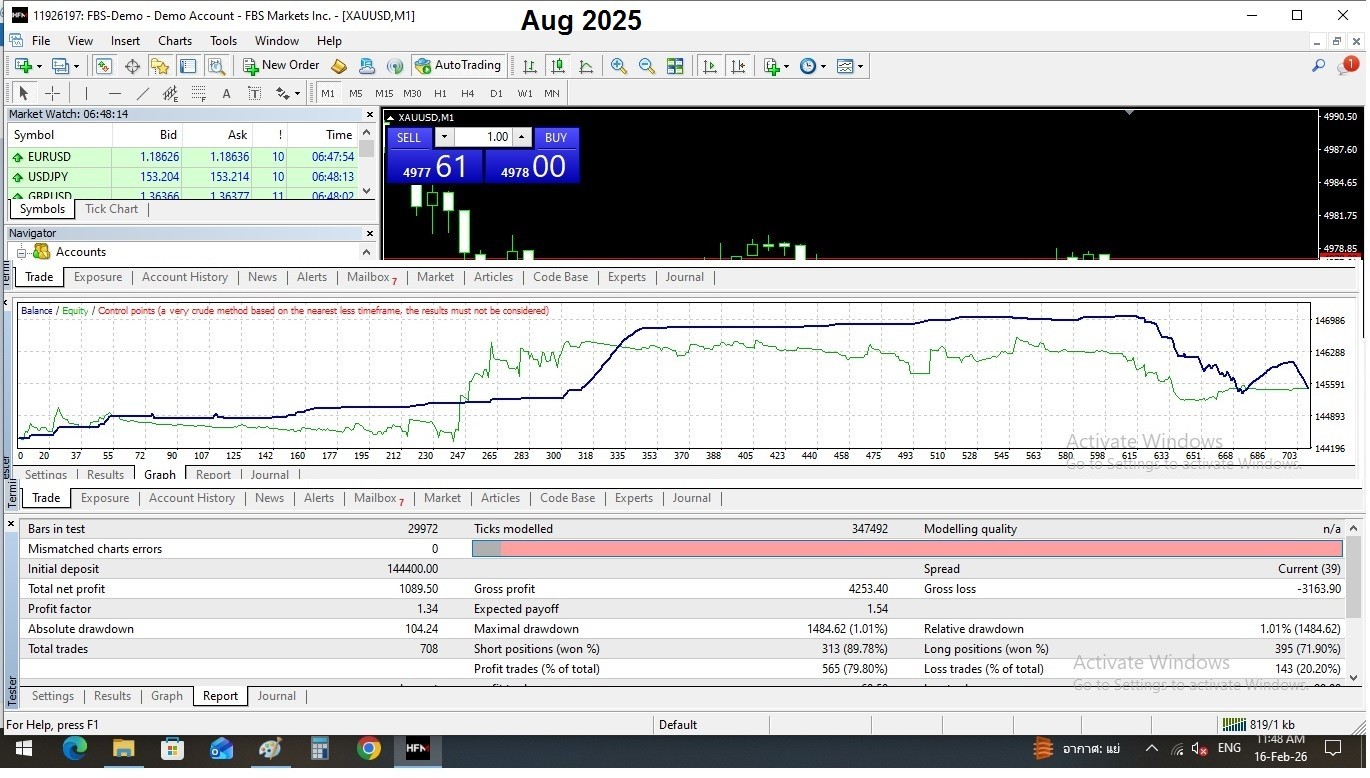Zoom out on the chart
This screenshot has width=1370, height=778.
coord(647,66)
